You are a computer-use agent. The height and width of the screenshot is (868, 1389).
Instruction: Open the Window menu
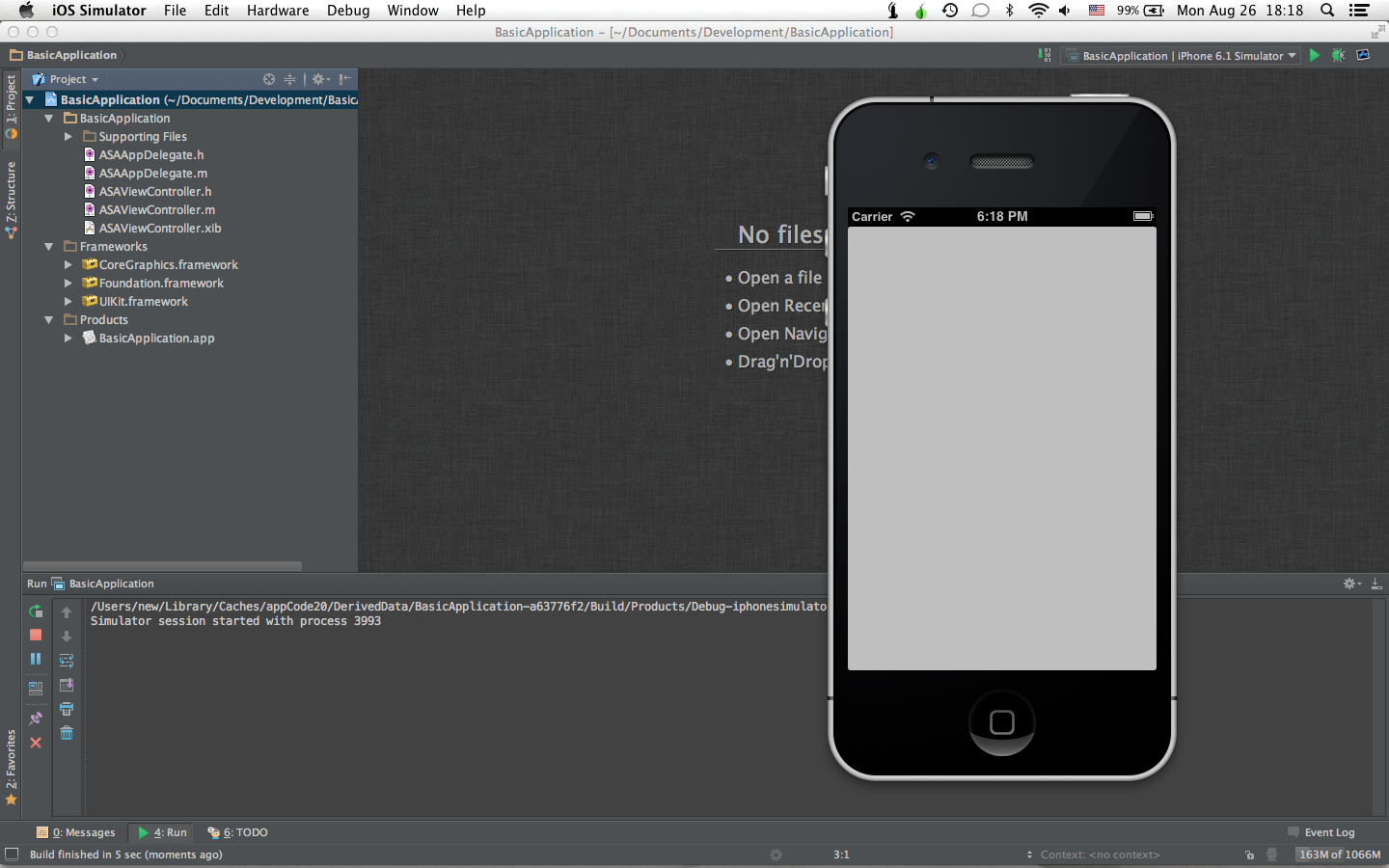(x=413, y=11)
